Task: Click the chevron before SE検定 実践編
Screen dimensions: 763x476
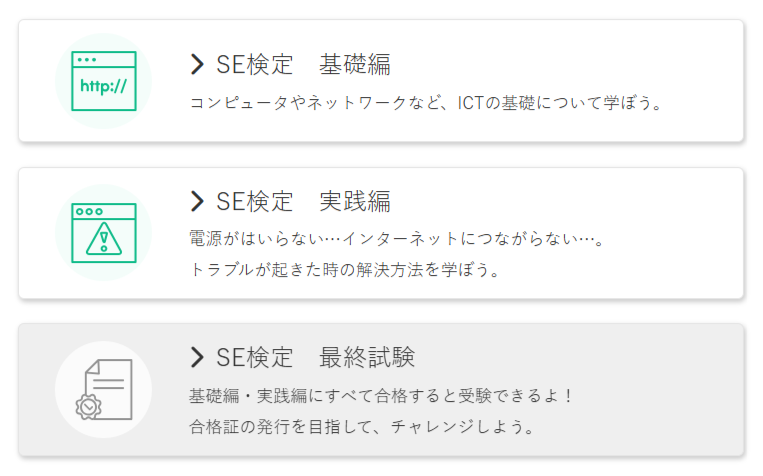Action: [x=197, y=201]
